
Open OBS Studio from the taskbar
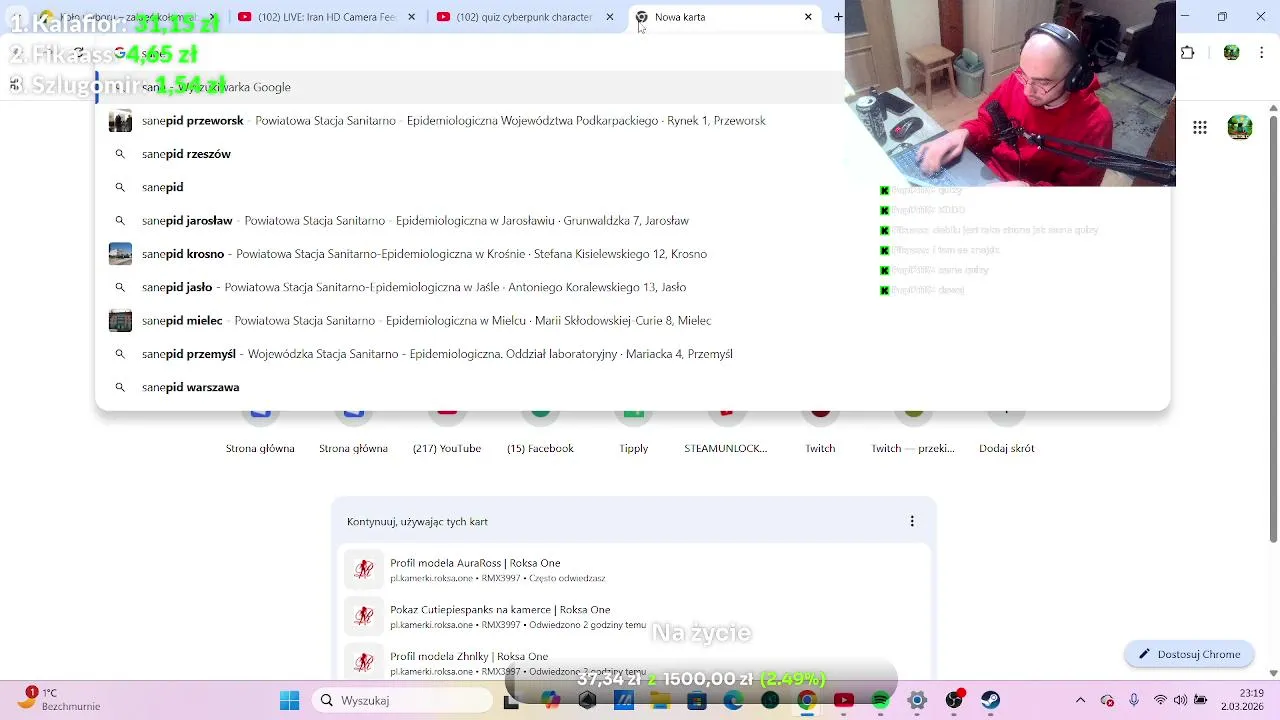click(954, 700)
